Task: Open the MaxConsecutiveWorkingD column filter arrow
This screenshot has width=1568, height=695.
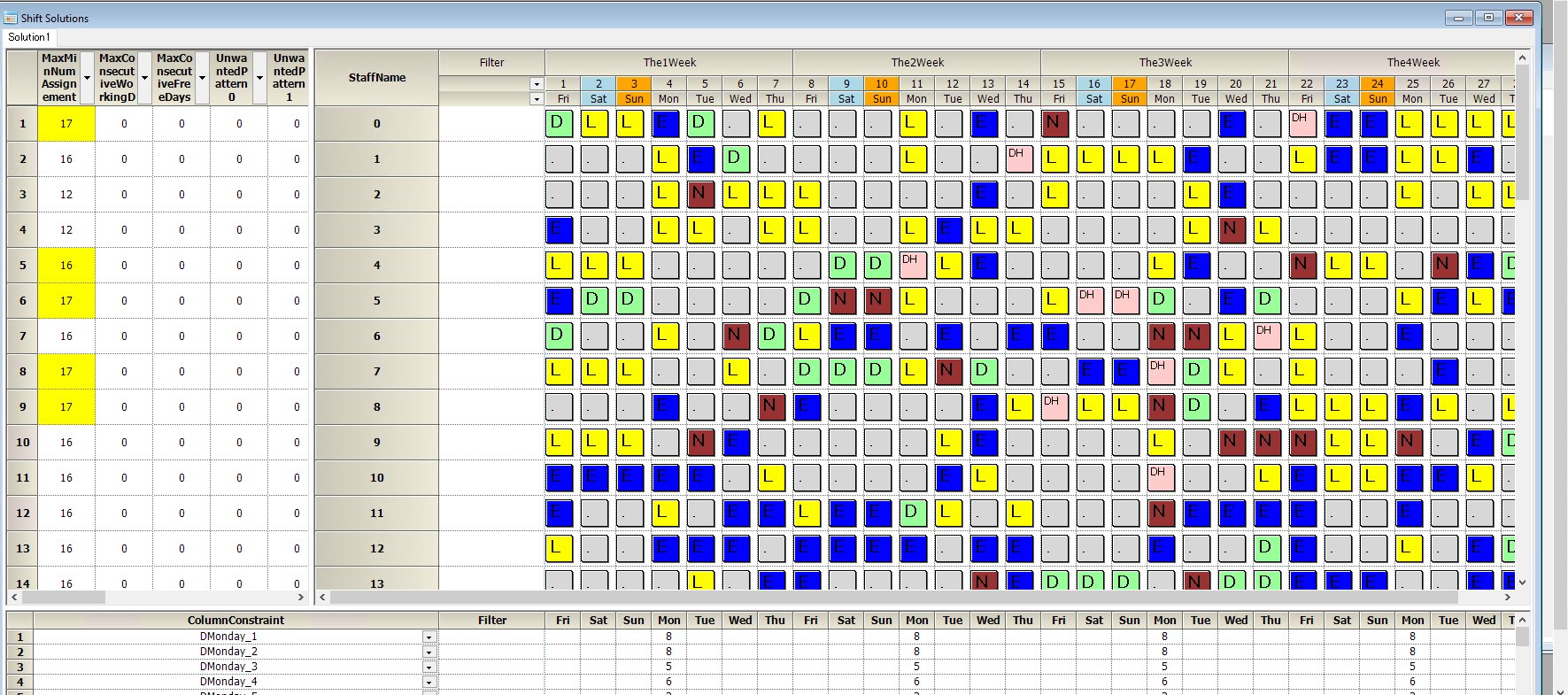Action: pos(144,78)
